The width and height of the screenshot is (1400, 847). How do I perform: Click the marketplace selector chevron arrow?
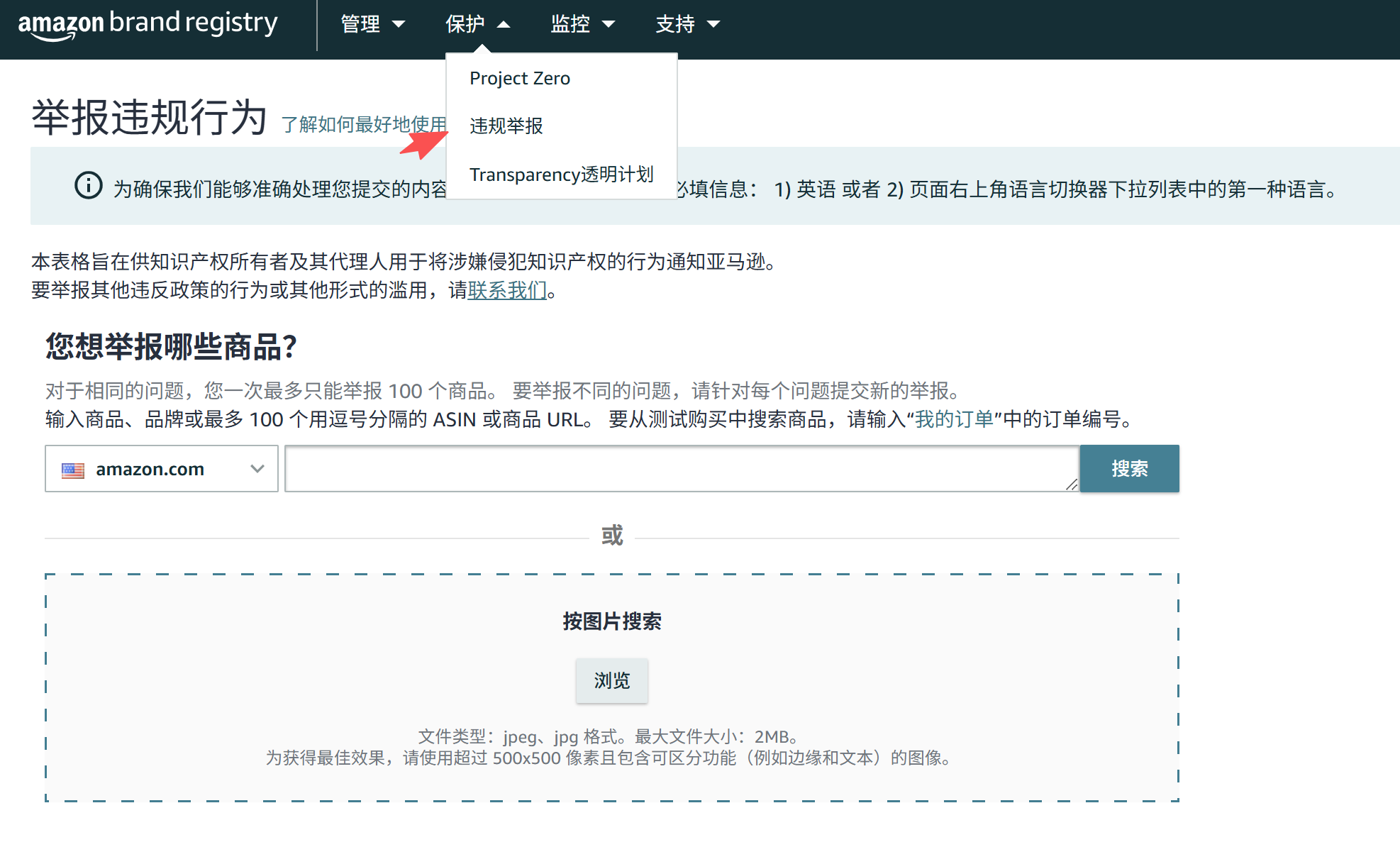point(257,469)
